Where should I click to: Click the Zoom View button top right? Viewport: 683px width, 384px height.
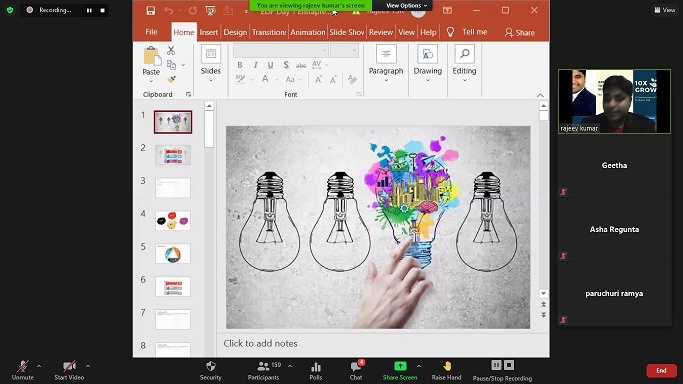coord(665,10)
